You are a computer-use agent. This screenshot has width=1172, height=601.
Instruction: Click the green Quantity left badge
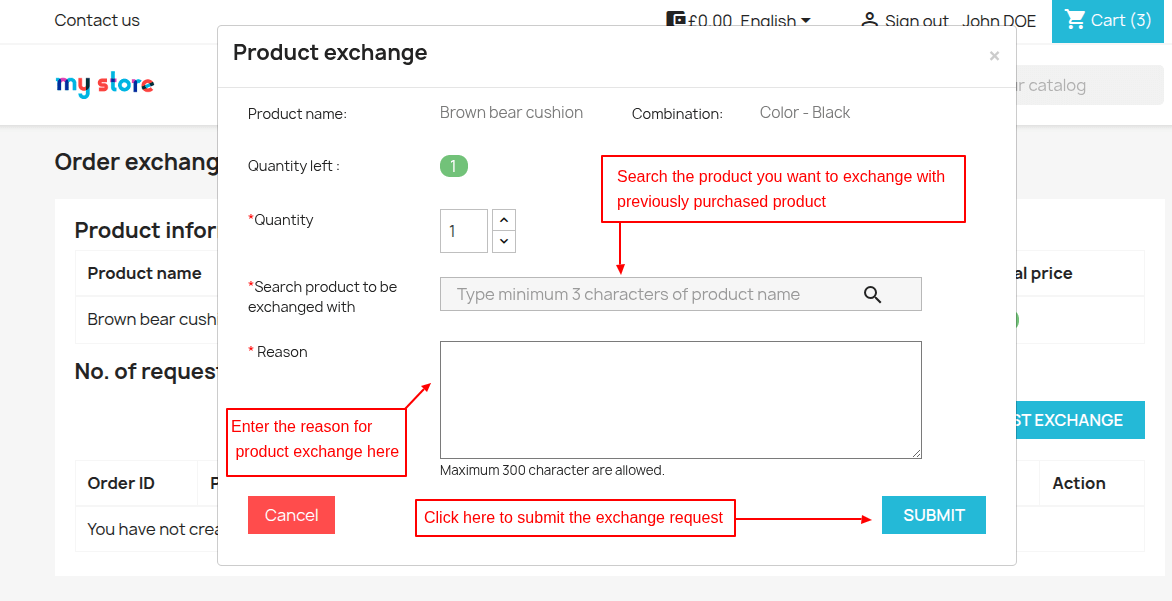coord(454,165)
